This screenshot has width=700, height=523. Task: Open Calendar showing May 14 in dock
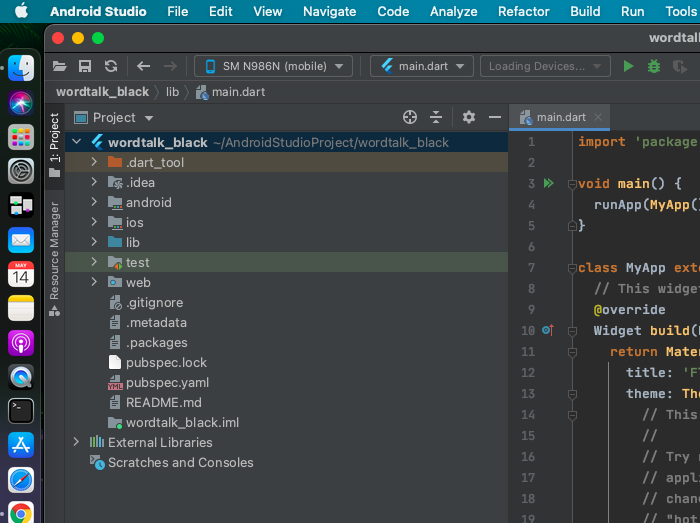21,274
